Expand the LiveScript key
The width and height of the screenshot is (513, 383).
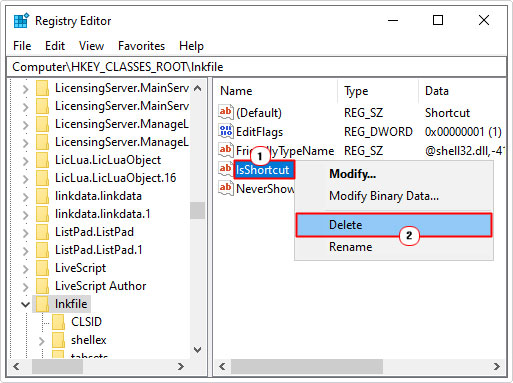point(25,269)
